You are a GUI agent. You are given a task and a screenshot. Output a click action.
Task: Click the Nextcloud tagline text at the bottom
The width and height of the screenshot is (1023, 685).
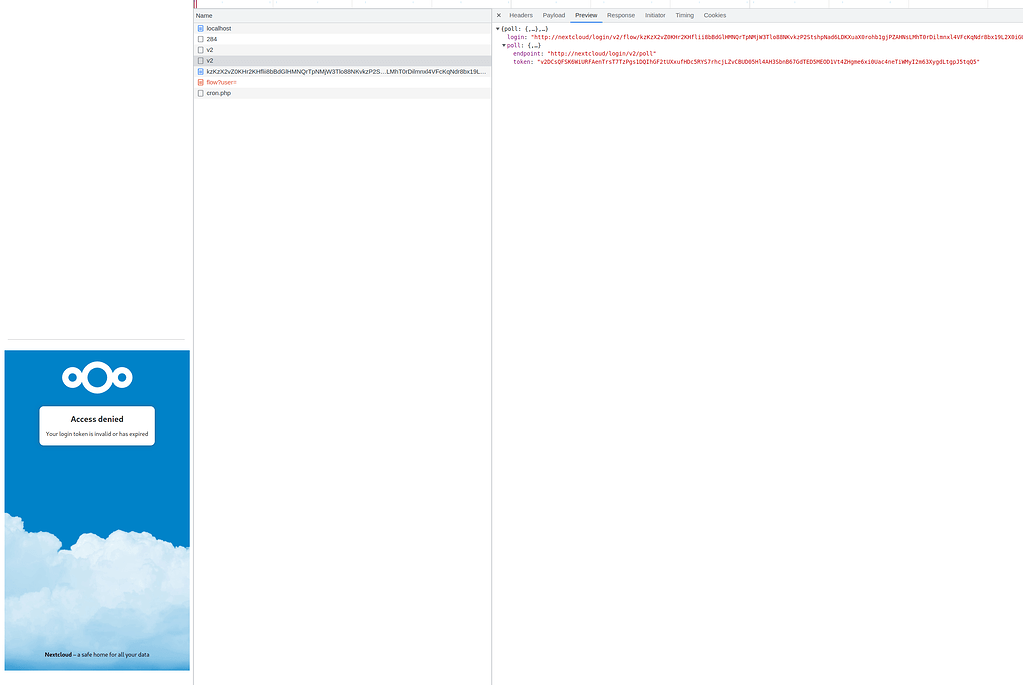click(x=96, y=654)
